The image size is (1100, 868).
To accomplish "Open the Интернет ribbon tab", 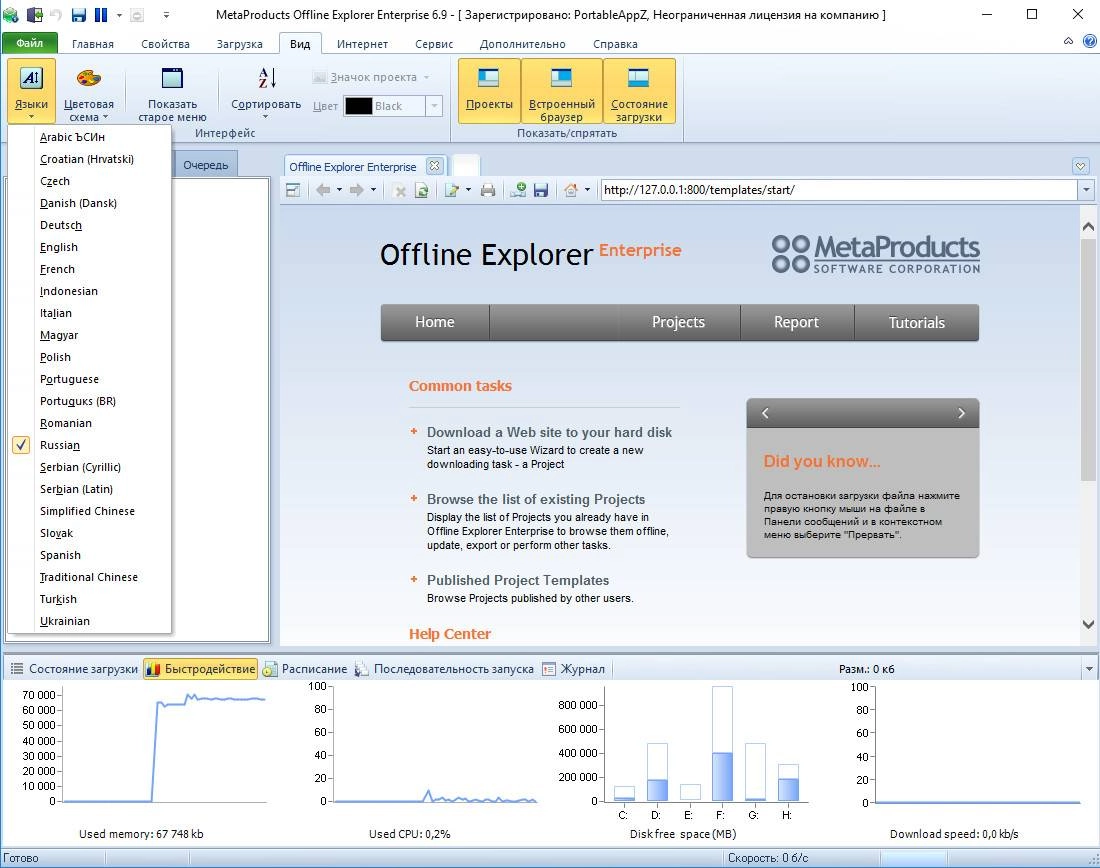I will tap(362, 44).
